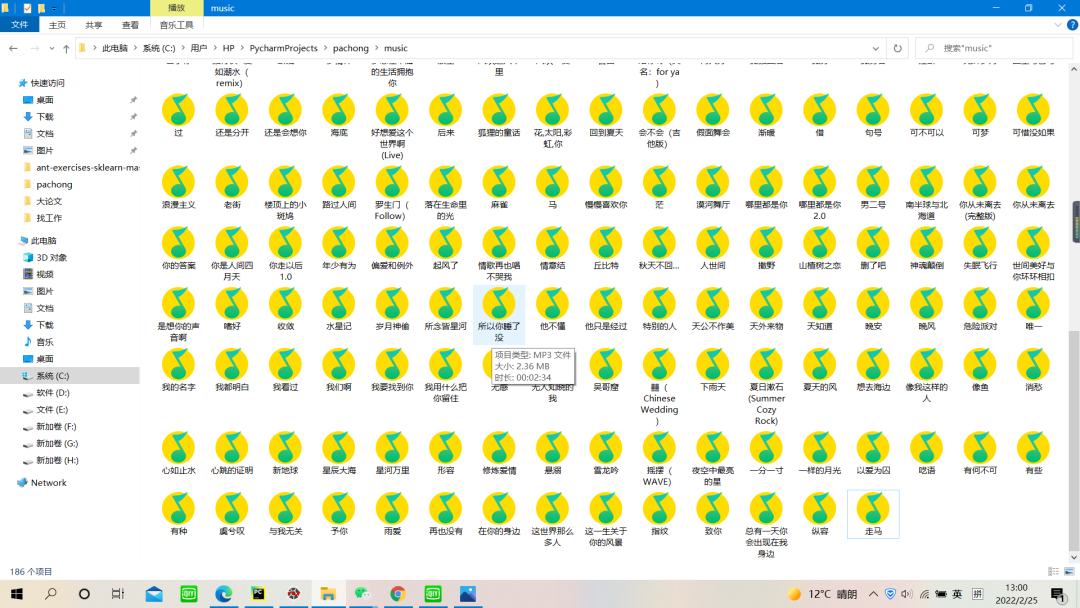Select the music file 麻雀

(x=499, y=187)
